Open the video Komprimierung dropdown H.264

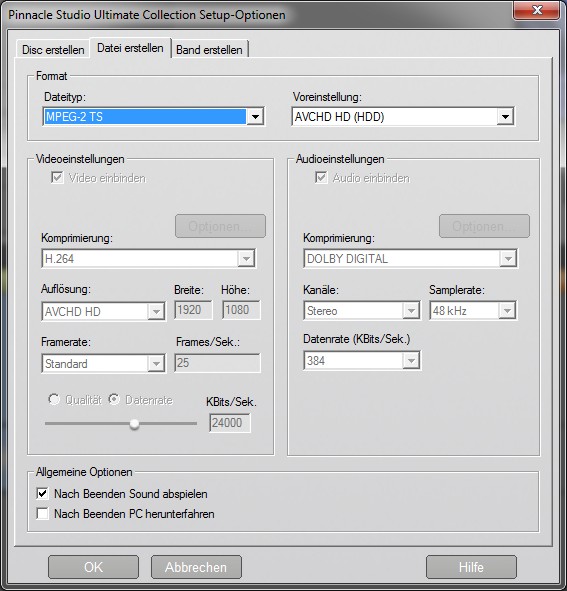coord(149,259)
